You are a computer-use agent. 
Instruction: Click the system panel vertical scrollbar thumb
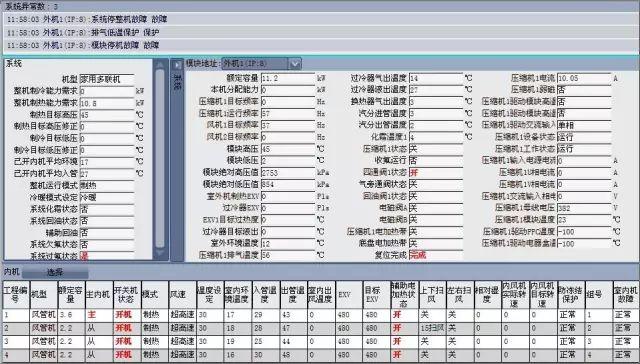[x=160, y=158]
